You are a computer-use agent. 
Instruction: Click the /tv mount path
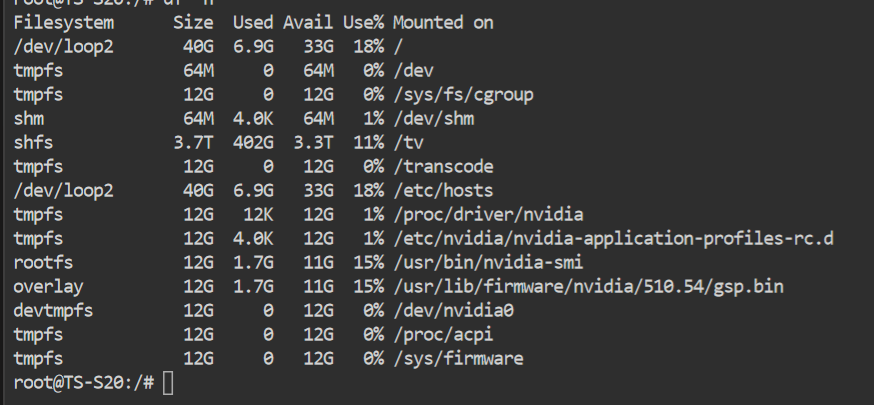pos(409,143)
